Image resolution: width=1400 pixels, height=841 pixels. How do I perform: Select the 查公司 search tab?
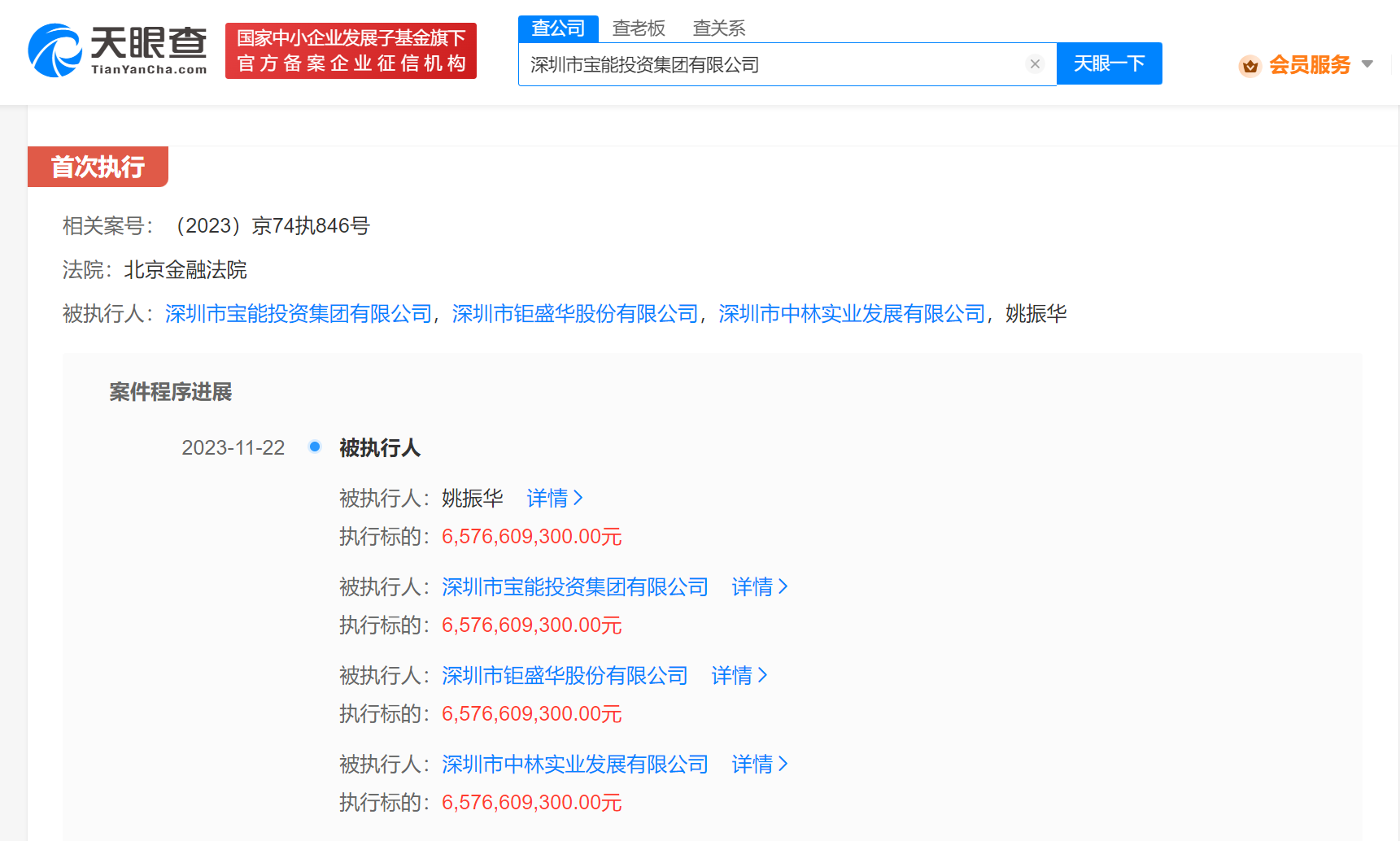[x=558, y=28]
